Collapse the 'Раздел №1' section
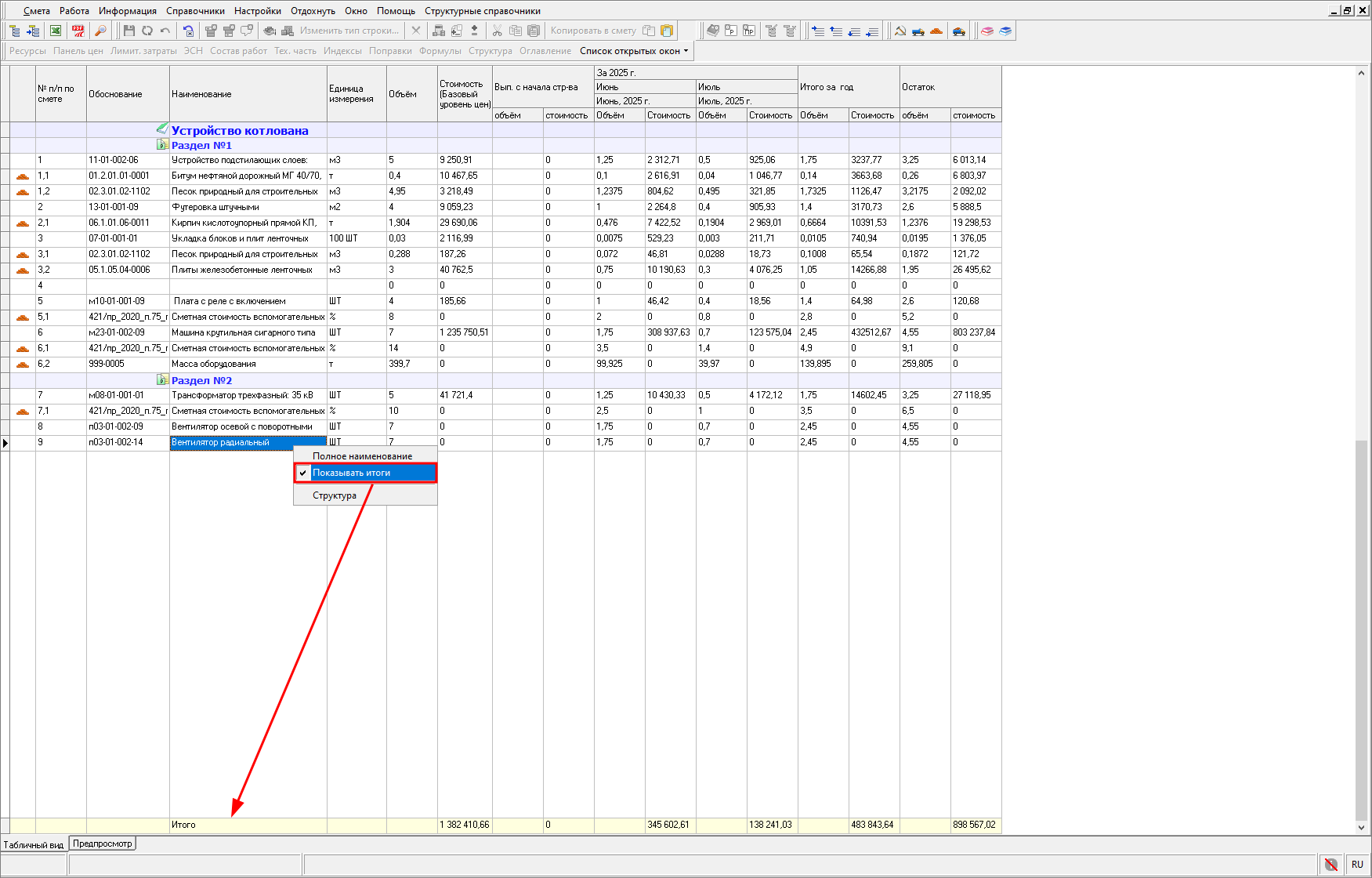1372x878 pixels. 162,145
